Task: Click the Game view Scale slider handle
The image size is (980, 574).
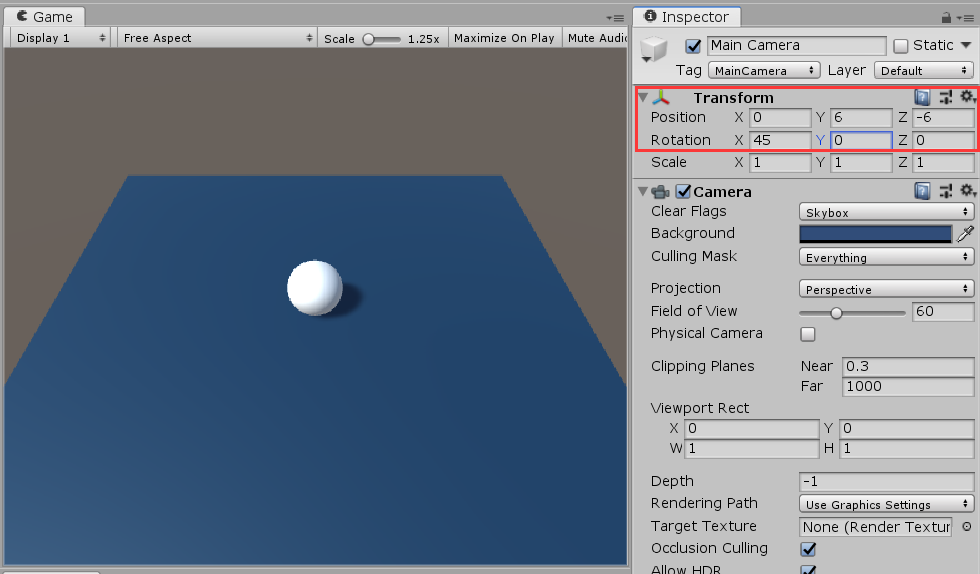Action: 369,39
